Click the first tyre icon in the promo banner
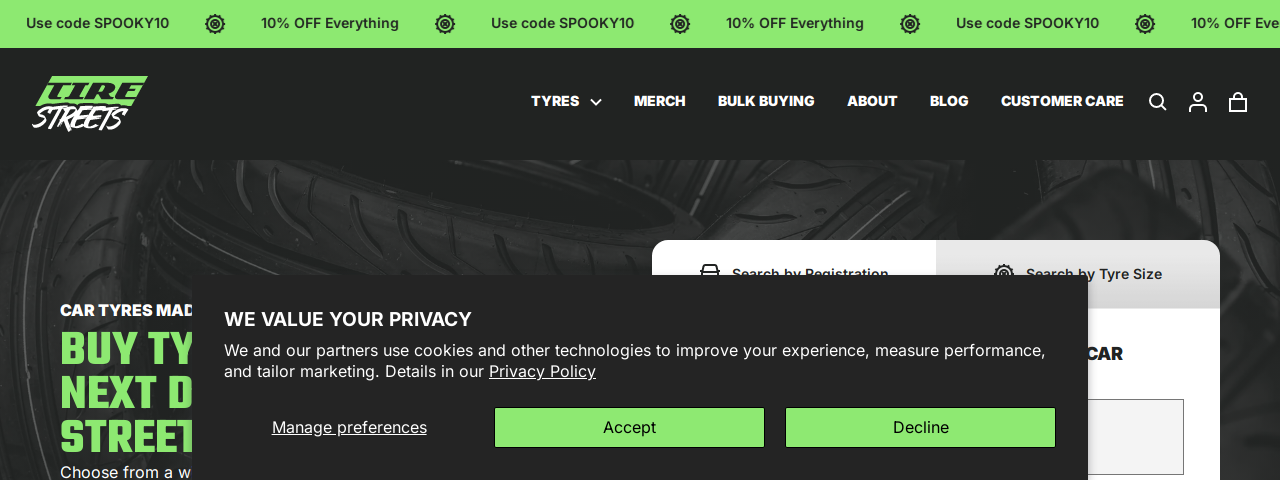This screenshot has height=480, width=1280. coord(215,24)
